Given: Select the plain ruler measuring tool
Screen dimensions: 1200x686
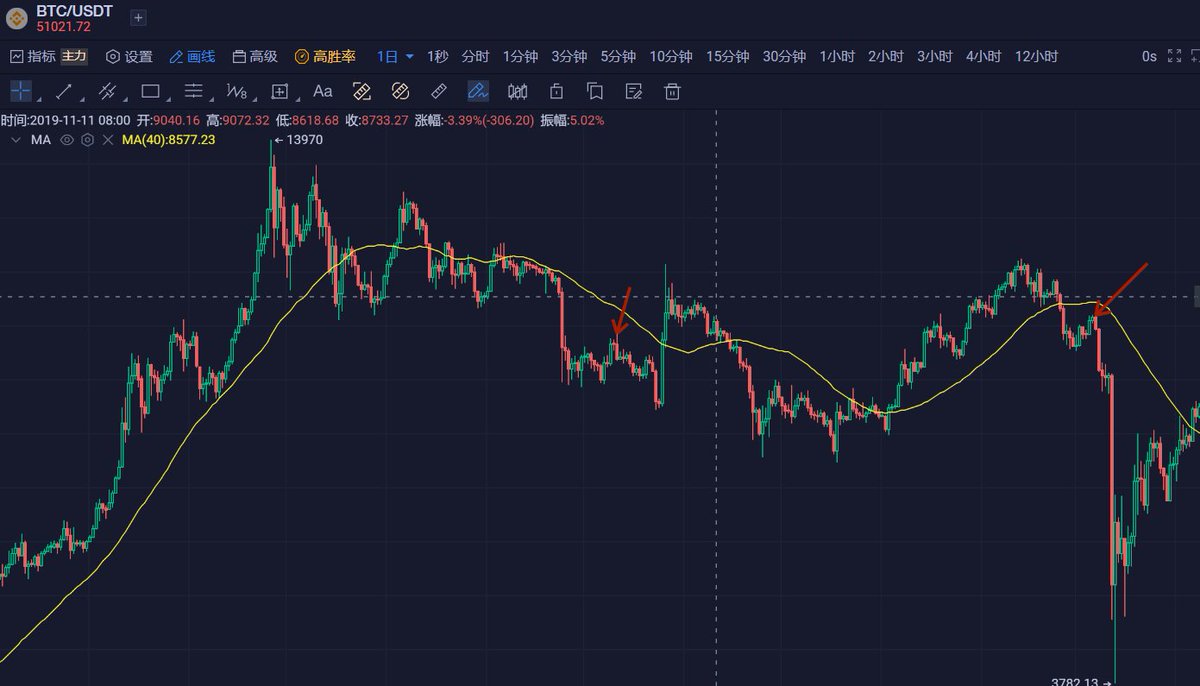Looking at the screenshot, I should pyautogui.click(x=439, y=91).
